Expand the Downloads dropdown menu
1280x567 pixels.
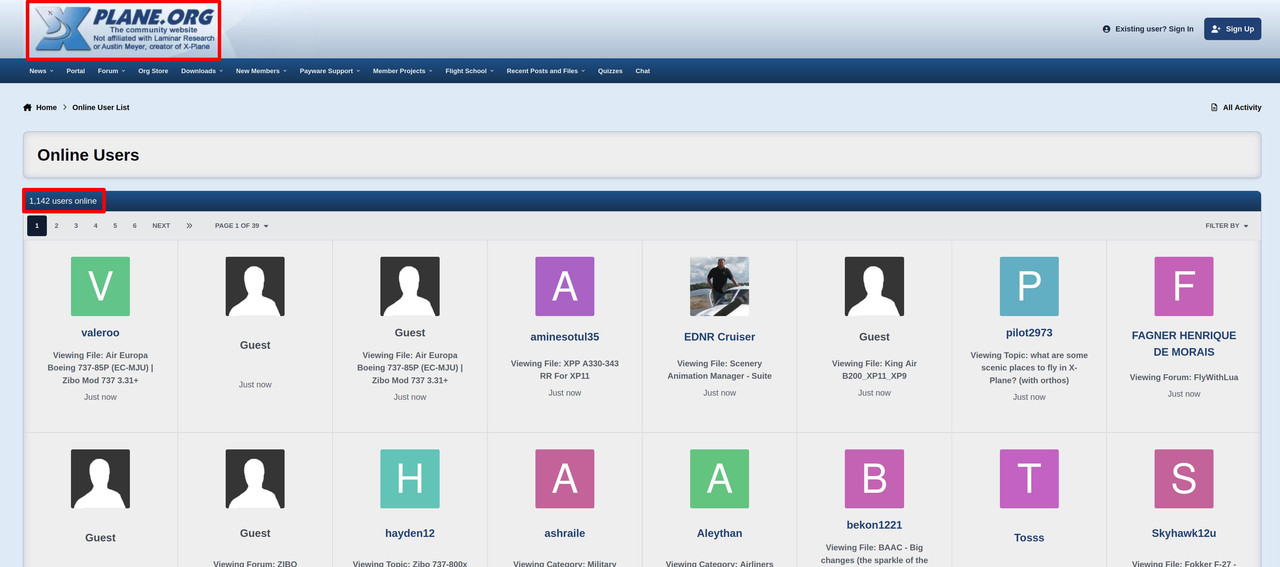pyautogui.click(x=202, y=71)
